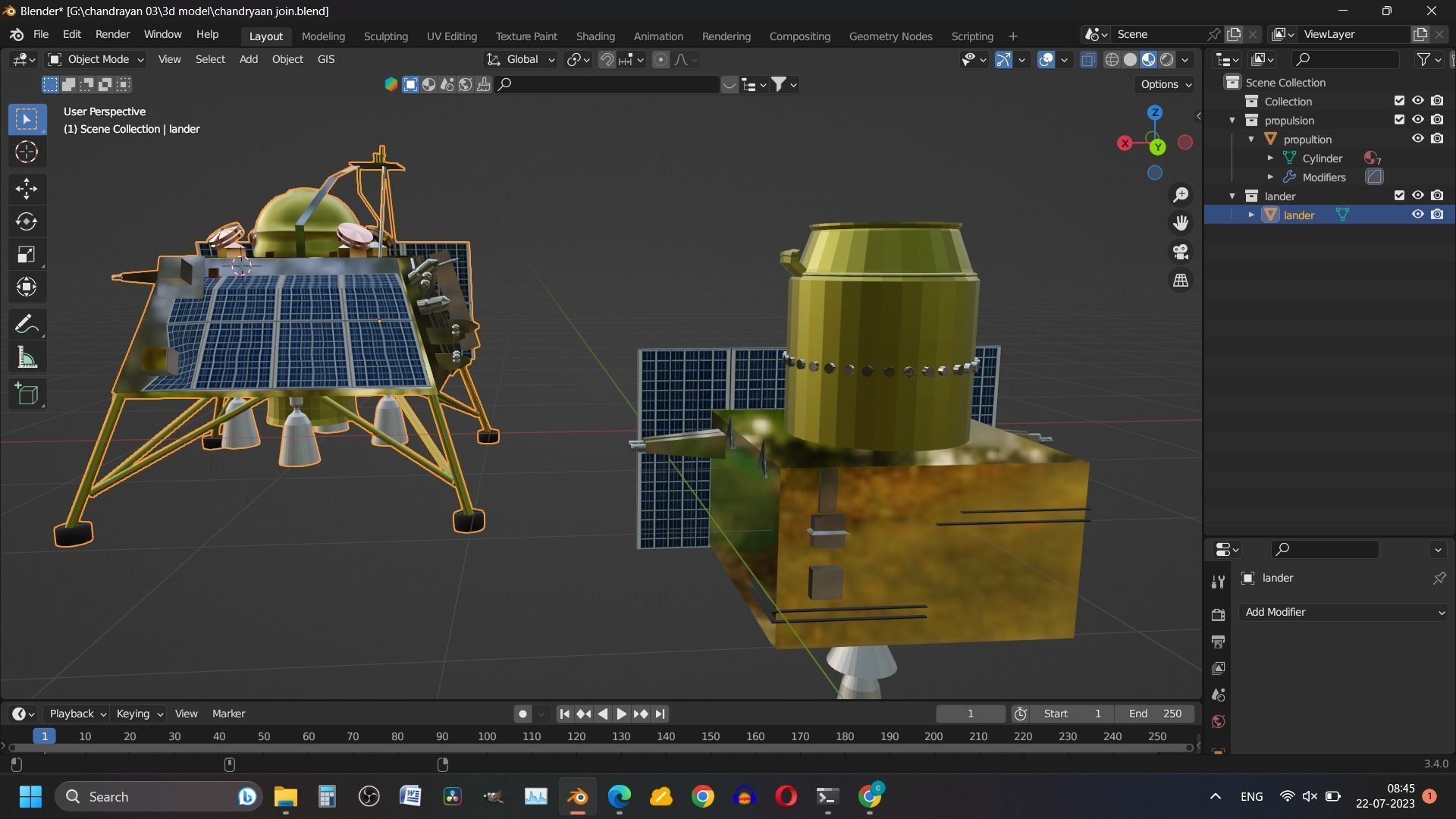Toggle camera view icon in viewport
This screenshot has width=1456, height=819.
tap(1181, 252)
